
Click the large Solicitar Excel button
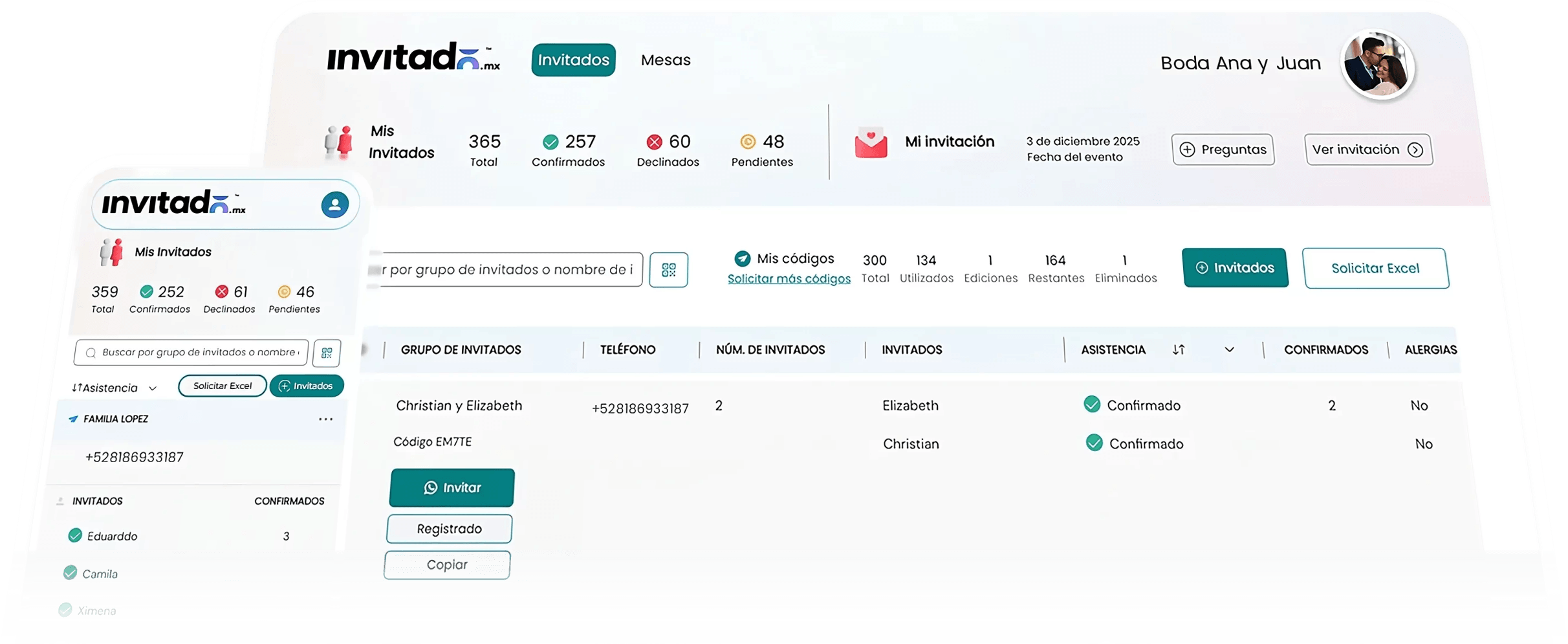click(1375, 268)
